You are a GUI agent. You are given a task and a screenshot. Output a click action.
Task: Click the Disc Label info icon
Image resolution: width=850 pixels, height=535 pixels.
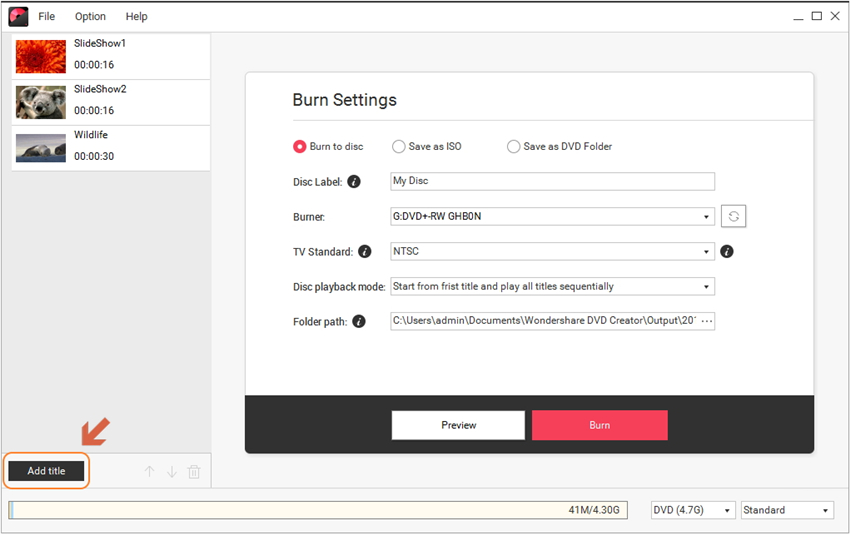[354, 182]
